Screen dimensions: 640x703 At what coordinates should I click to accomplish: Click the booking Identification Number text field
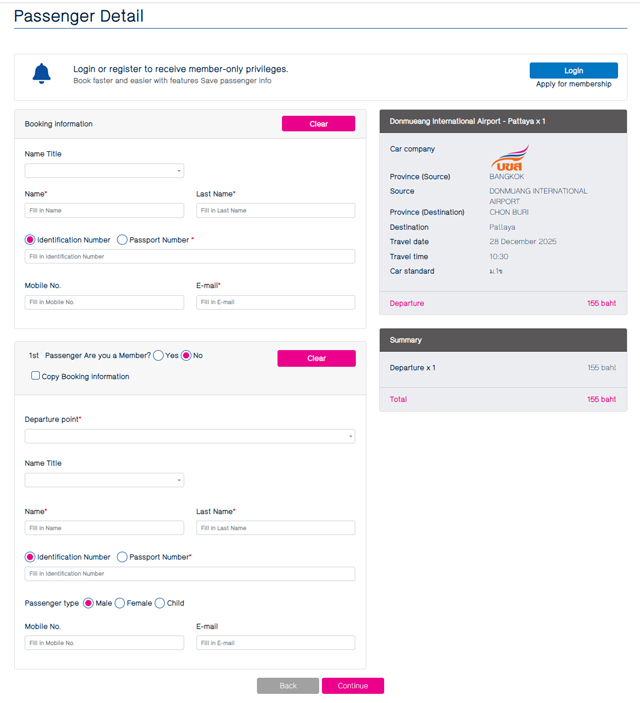tap(189, 257)
